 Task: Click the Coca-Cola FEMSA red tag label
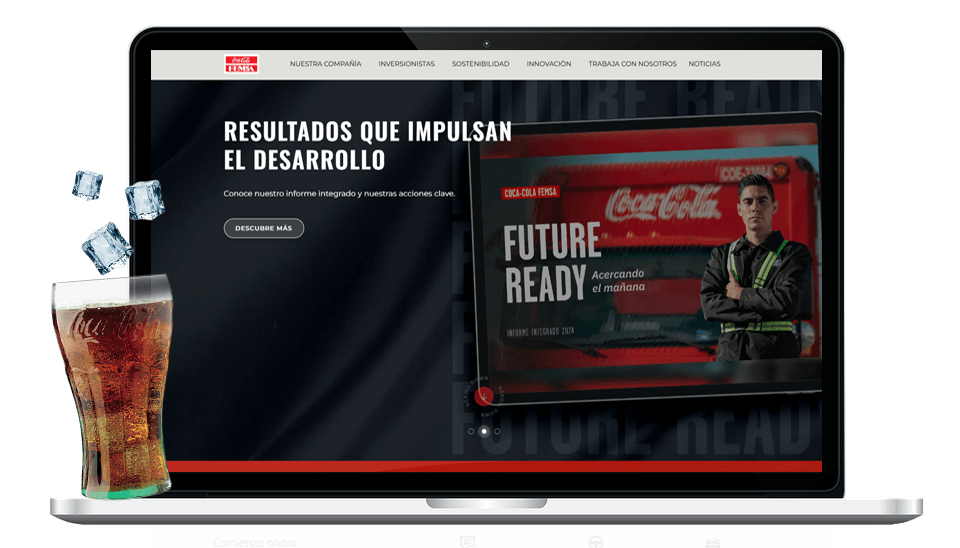pos(530,192)
